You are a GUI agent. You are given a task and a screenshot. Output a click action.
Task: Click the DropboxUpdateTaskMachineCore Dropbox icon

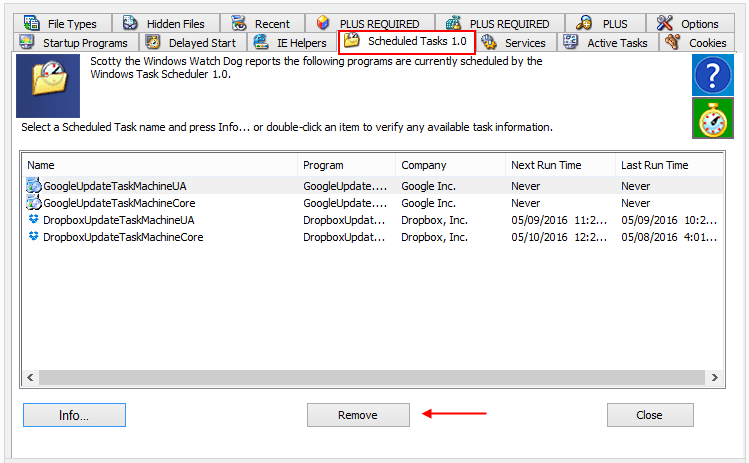pos(33,237)
